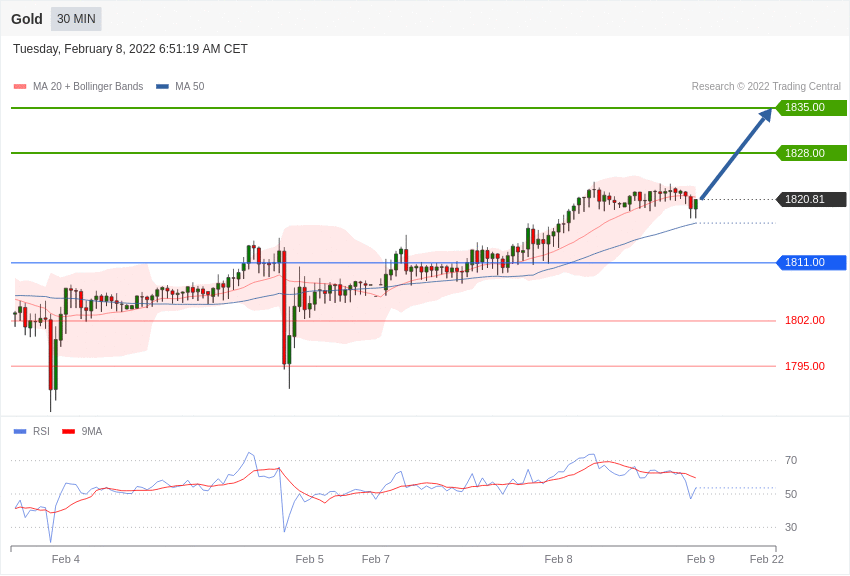The height and width of the screenshot is (576, 850).
Task: Click the 1811.00 pivot price label
Action: (812, 262)
